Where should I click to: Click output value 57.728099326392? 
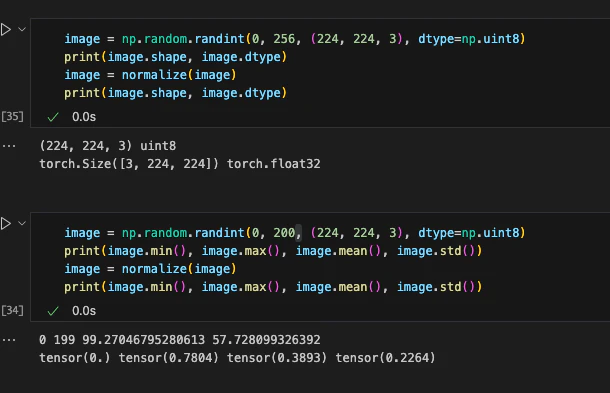pos(266,340)
